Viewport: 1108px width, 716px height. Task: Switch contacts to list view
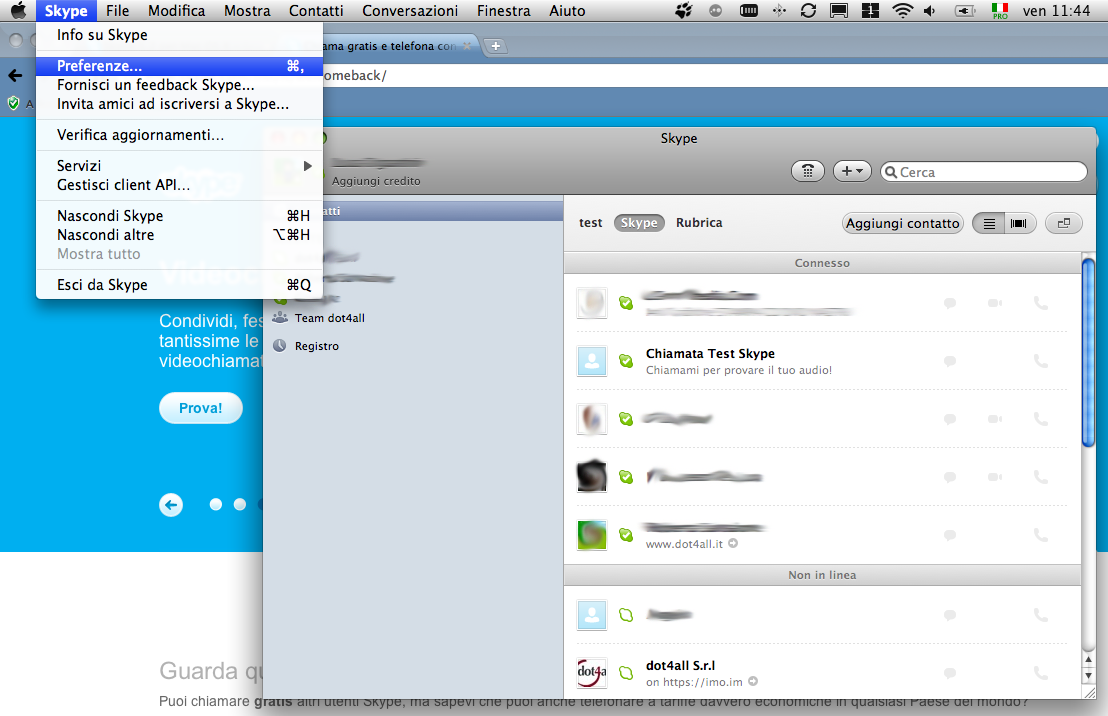click(989, 223)
